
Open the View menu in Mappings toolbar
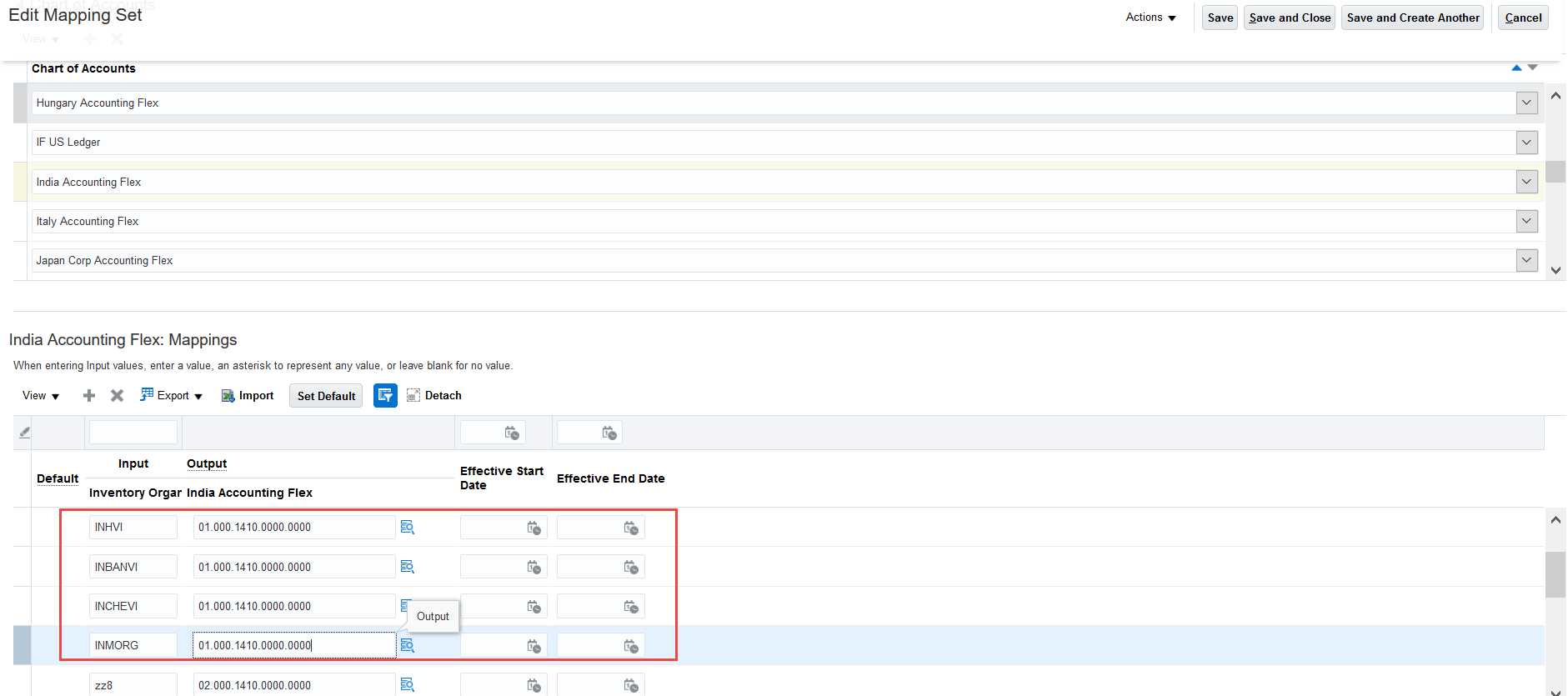[40, 396]
